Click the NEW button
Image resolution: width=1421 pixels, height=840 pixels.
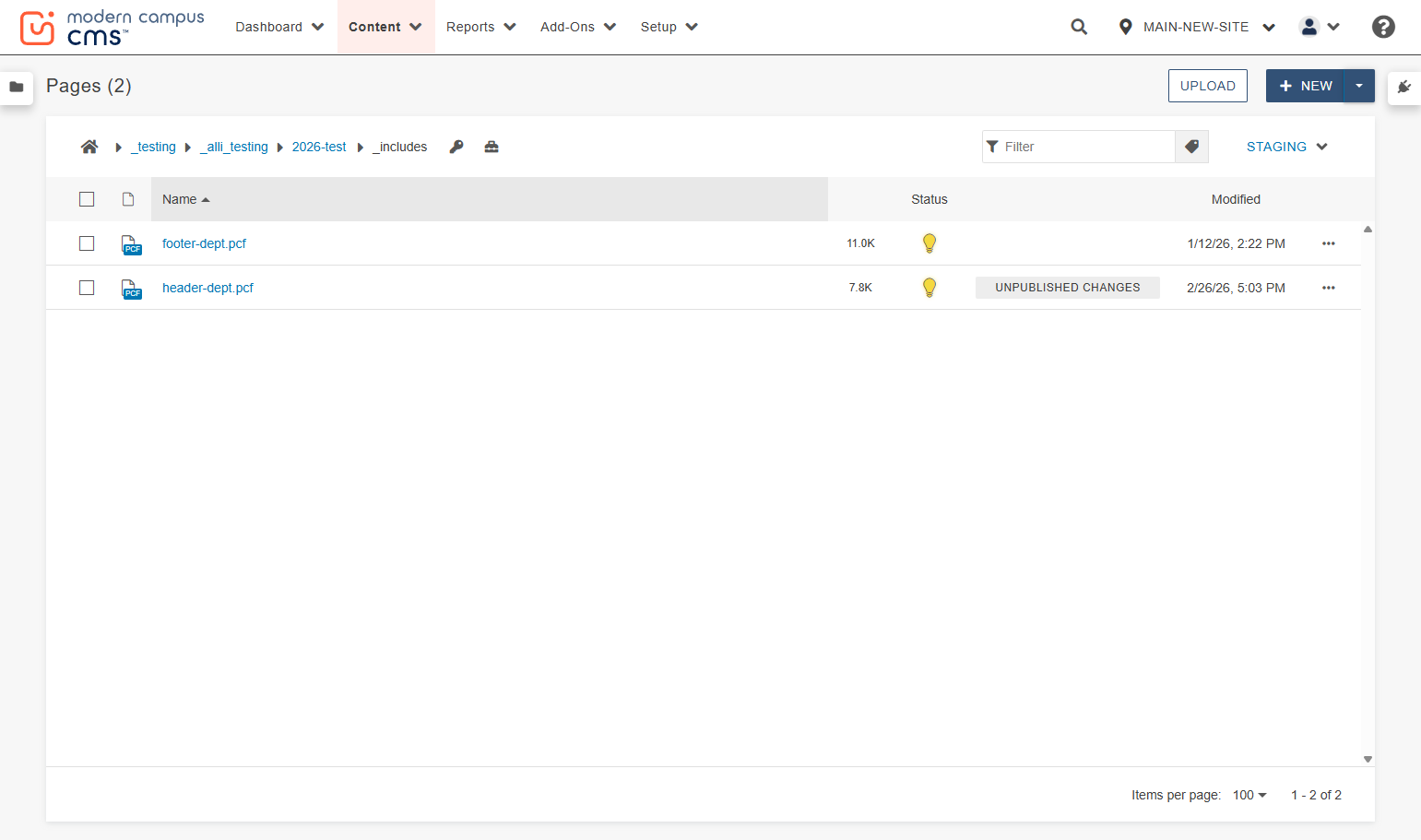[x=1305, y=86]
